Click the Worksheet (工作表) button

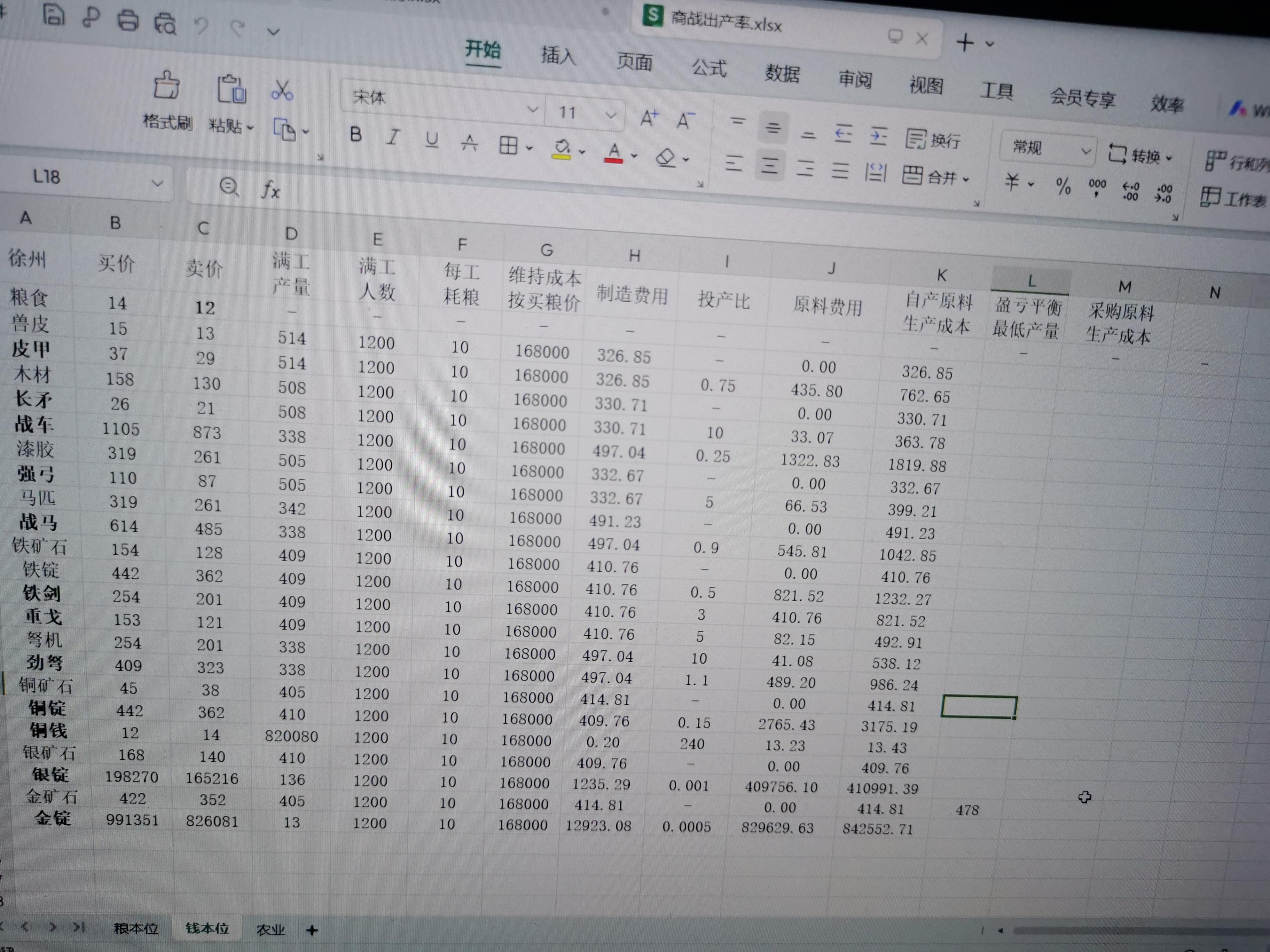1233,198
